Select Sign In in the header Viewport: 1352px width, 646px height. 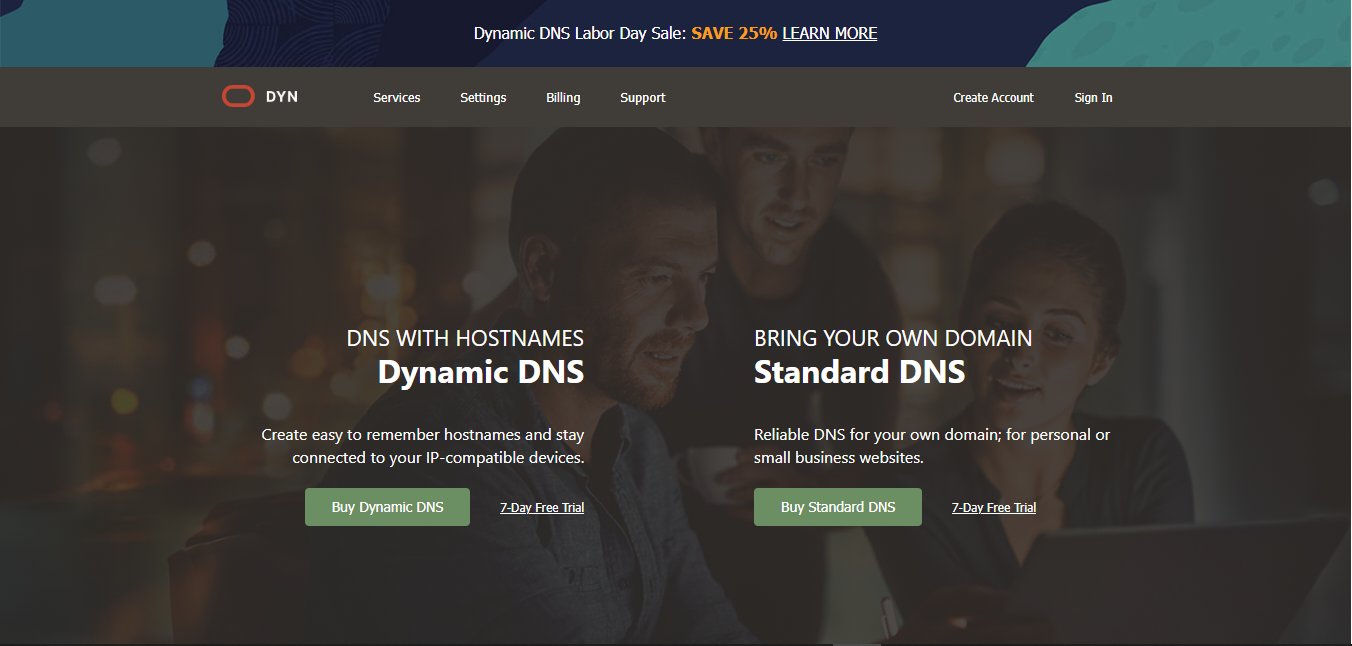coord(1093,98)
